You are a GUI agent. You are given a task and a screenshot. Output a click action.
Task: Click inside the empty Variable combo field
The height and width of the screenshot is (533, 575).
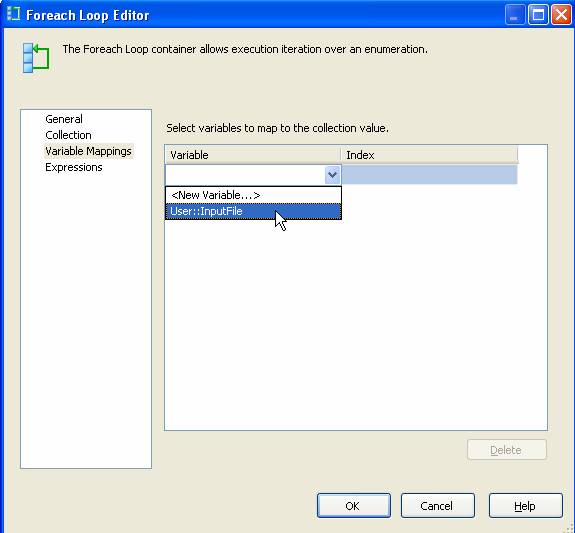[245, 175]
